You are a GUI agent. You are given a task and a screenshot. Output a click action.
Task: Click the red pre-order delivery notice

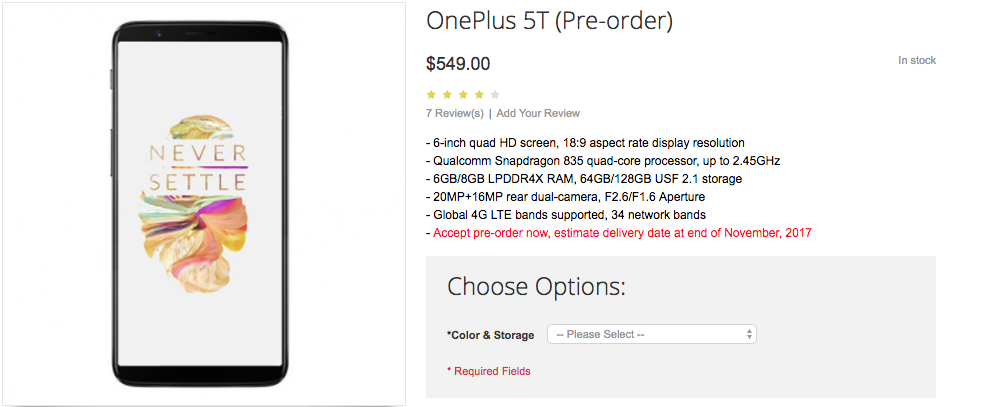click(x=618, y=233)
